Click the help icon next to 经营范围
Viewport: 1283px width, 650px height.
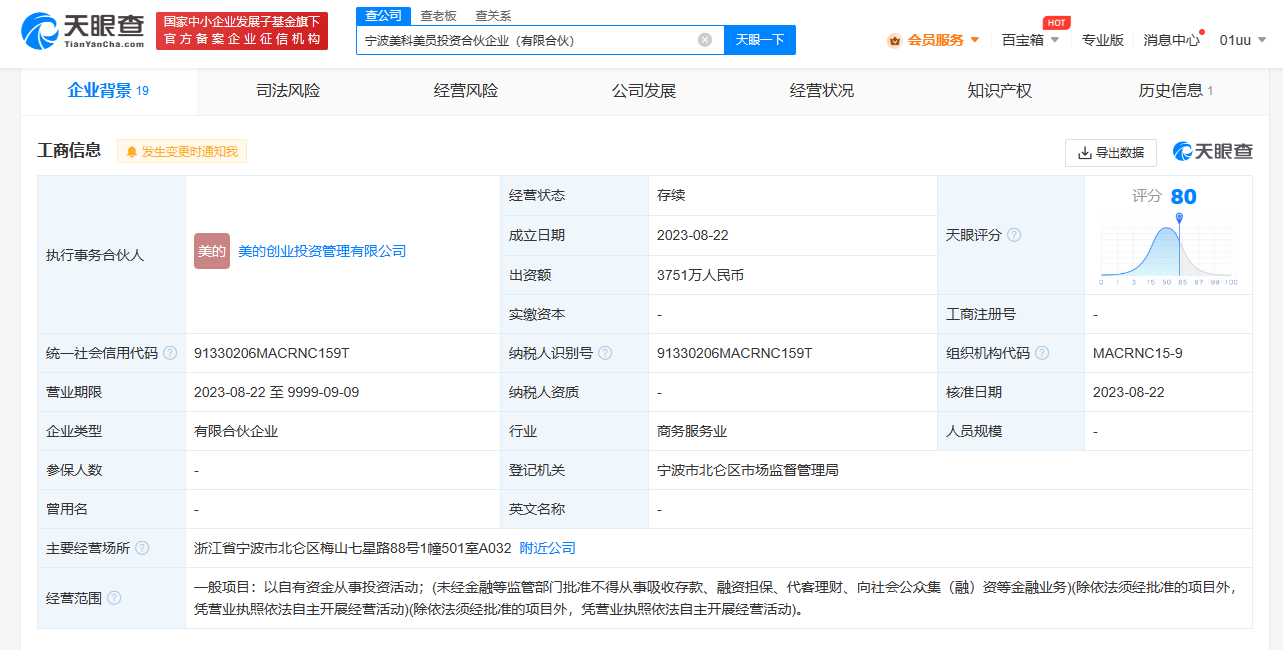[x=114, y=598]
